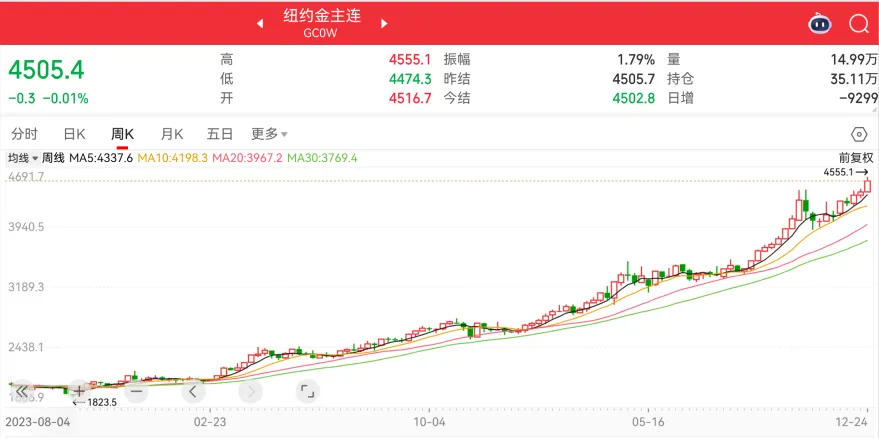Zoom in chart with plus button

80,391
